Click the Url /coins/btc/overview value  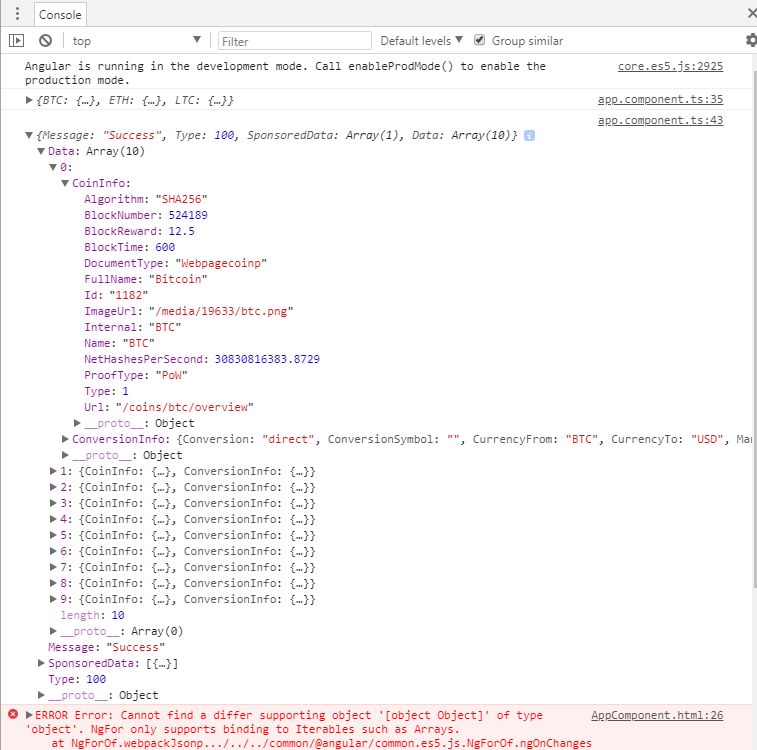185,407
